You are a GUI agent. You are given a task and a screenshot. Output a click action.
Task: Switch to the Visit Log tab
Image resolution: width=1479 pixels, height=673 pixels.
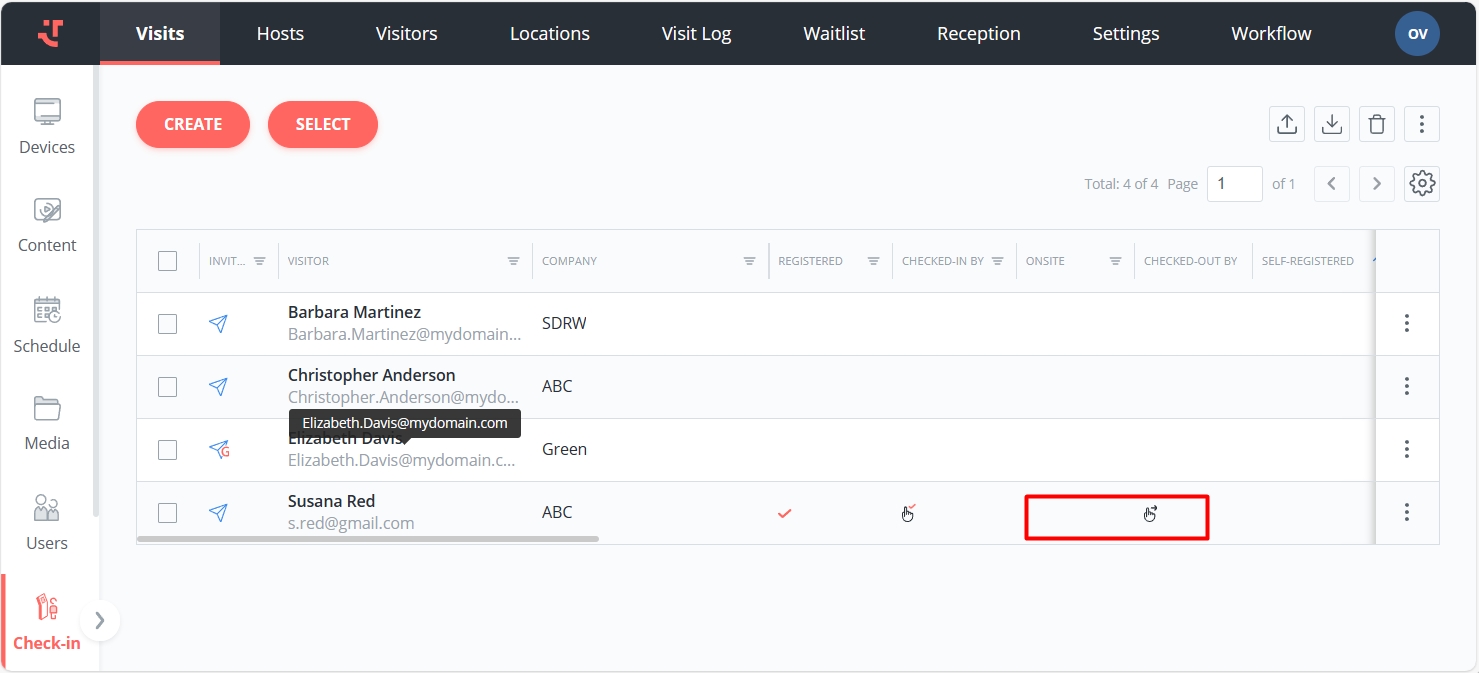696,33
